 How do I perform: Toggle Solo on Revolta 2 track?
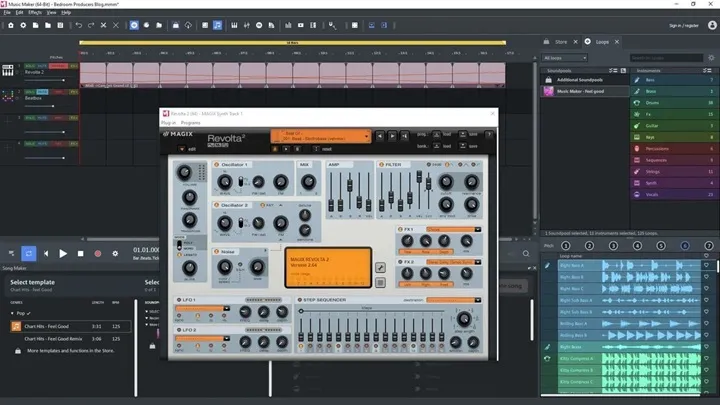pos(30,65)
